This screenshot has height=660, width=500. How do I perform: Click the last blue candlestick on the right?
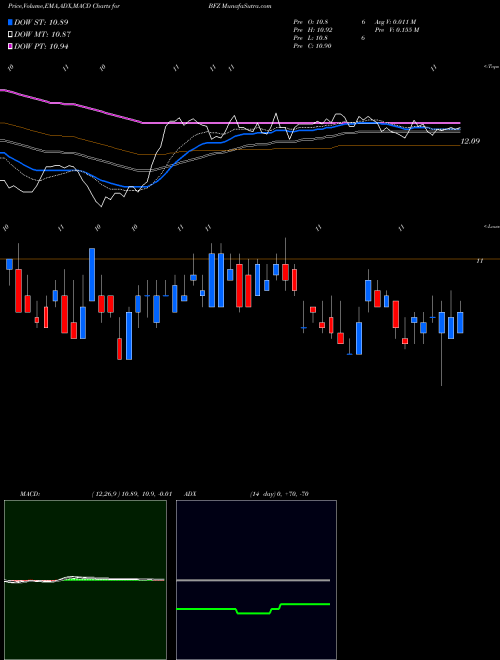(460, 322)
